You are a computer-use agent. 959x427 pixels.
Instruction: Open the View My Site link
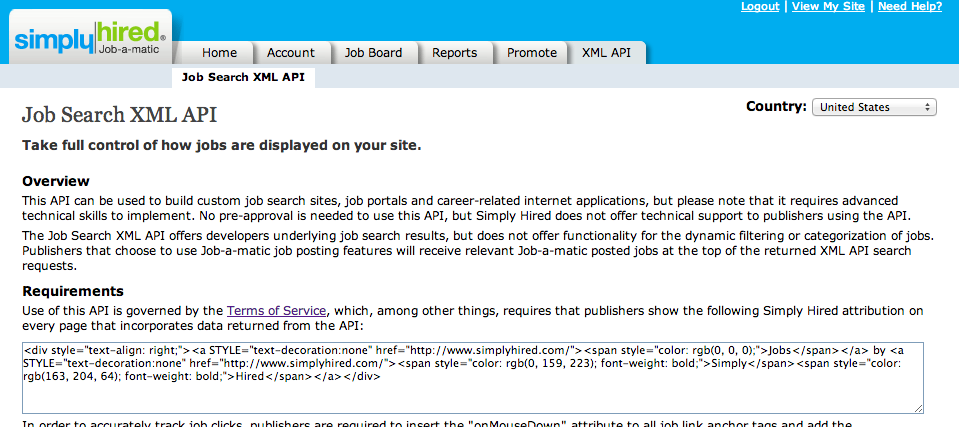pos(828,6)
